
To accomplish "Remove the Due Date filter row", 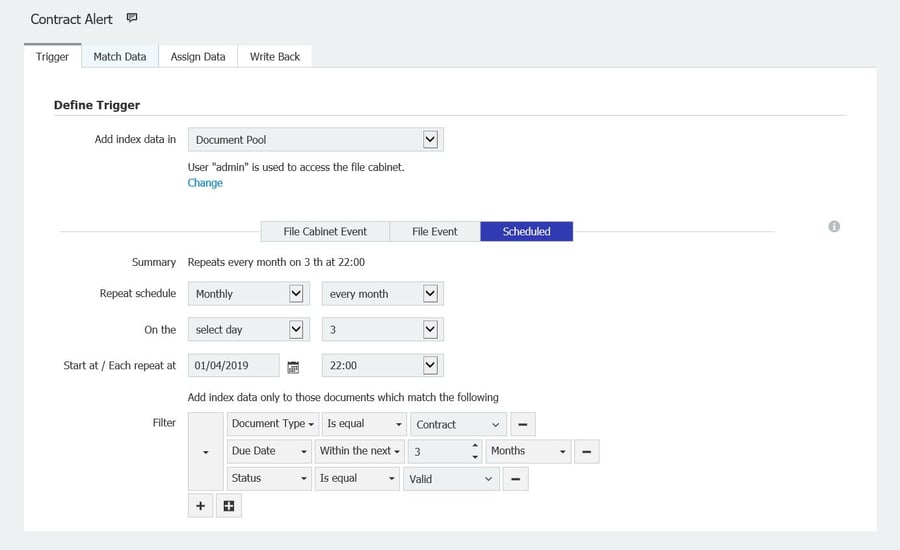I will pyautogui.click(x=586, y=452).
